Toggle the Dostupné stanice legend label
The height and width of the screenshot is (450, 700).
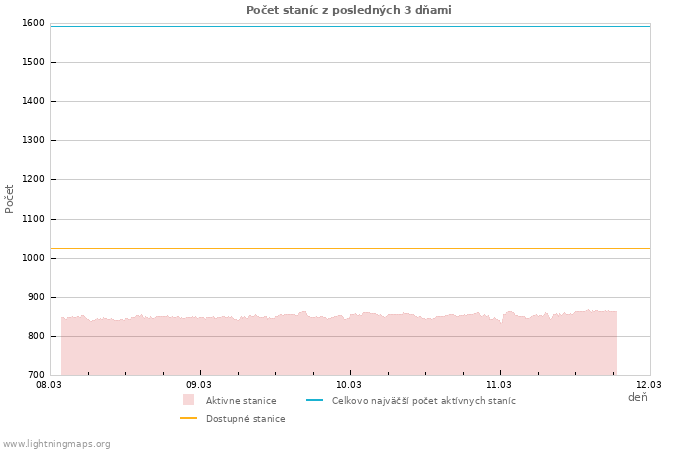(245, 419)
